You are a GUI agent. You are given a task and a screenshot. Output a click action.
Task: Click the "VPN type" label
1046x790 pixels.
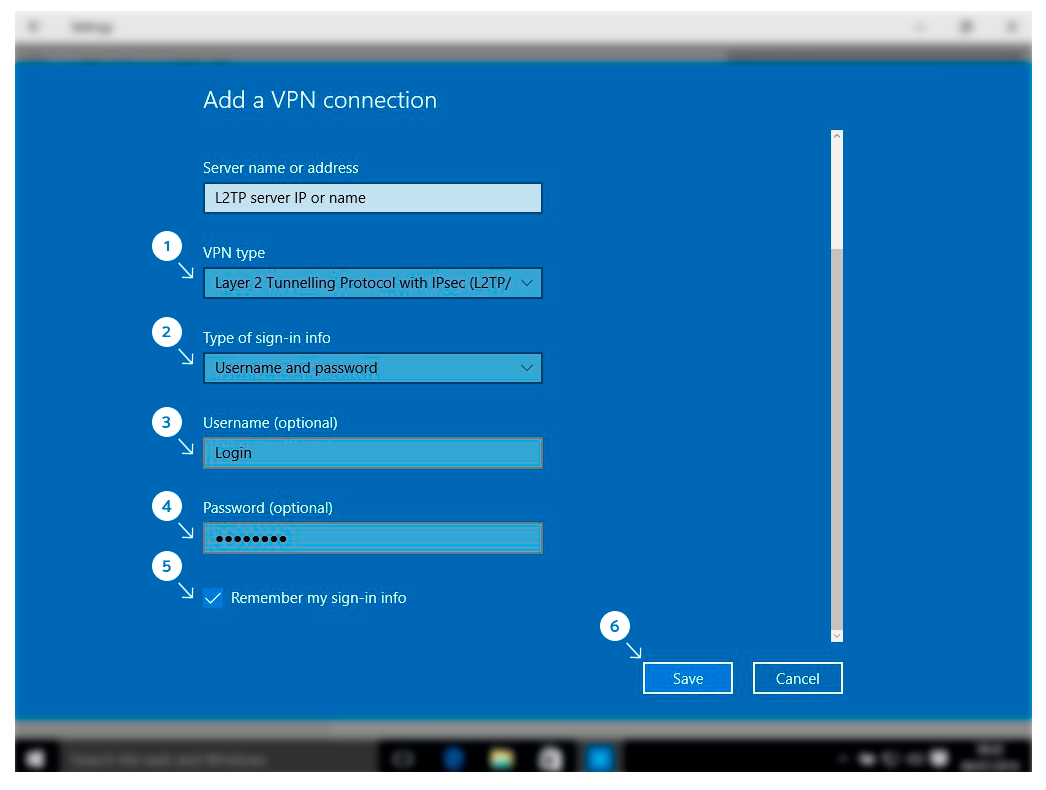click(x=234, y=253)
